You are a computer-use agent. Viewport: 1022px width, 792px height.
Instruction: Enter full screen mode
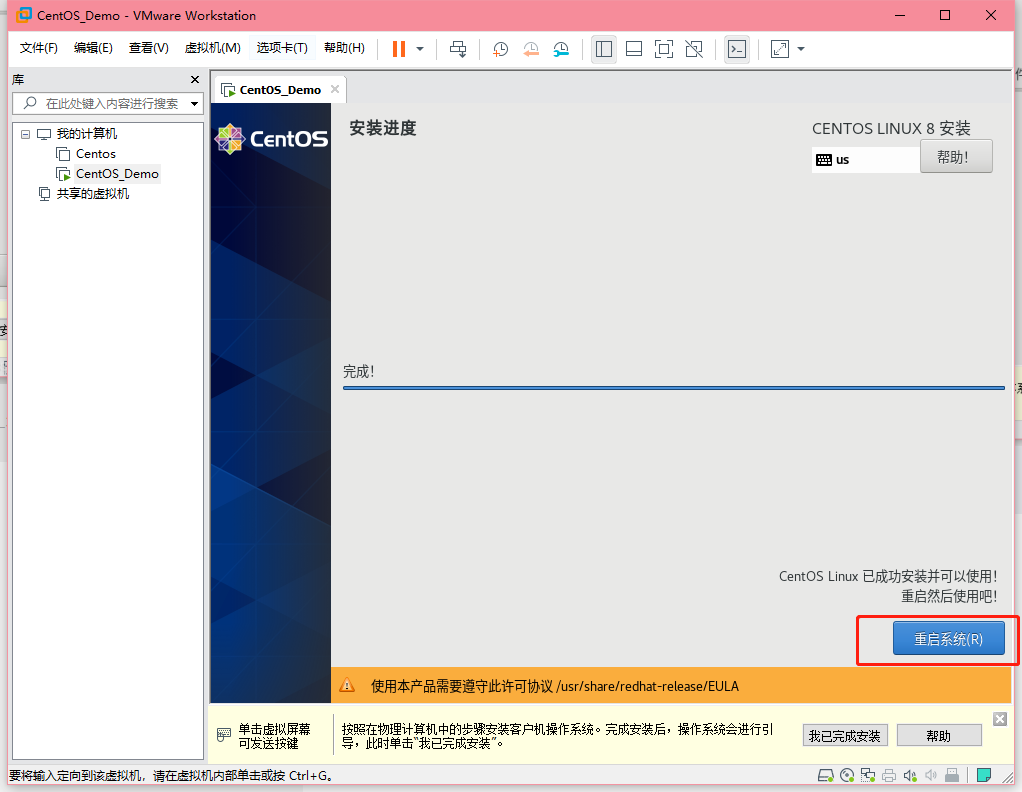tap(664, 49)
